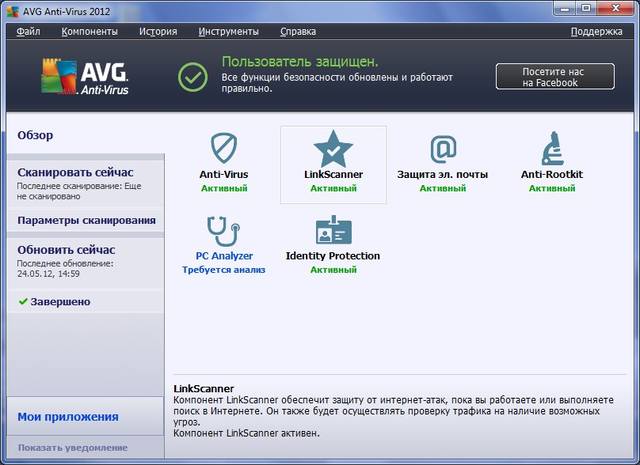Image resolution: width=640 pixels, height=465 pixels.
Task: Open the Поддержка menu item
Action: tap(596, 31)
